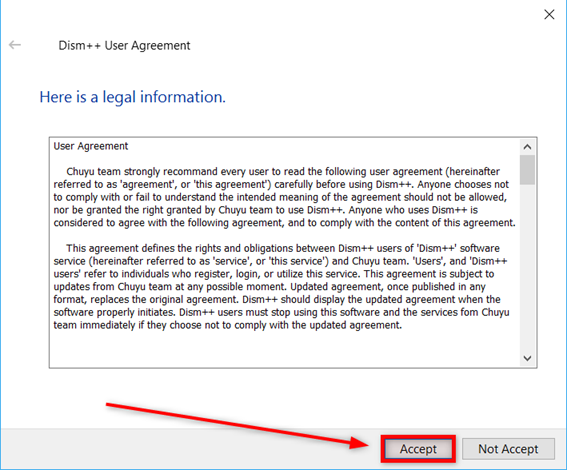The height and width of the screenshot is (470, 567).
Task: Click the 'User Agreement' line in text box
Action: (x=91, y=146)
